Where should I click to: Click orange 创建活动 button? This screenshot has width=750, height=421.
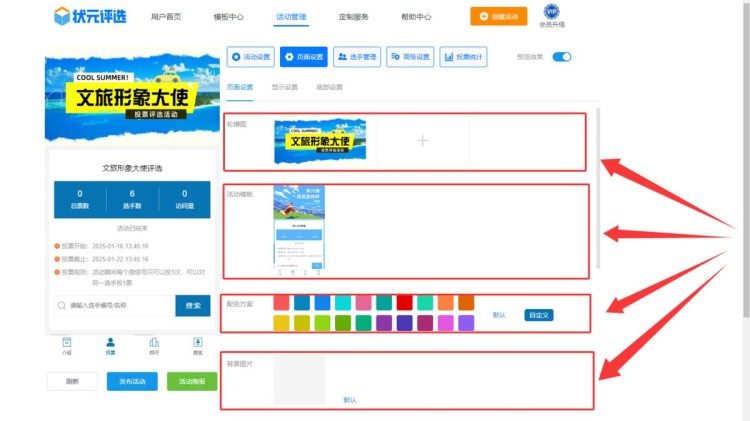[x=498, y=17]
